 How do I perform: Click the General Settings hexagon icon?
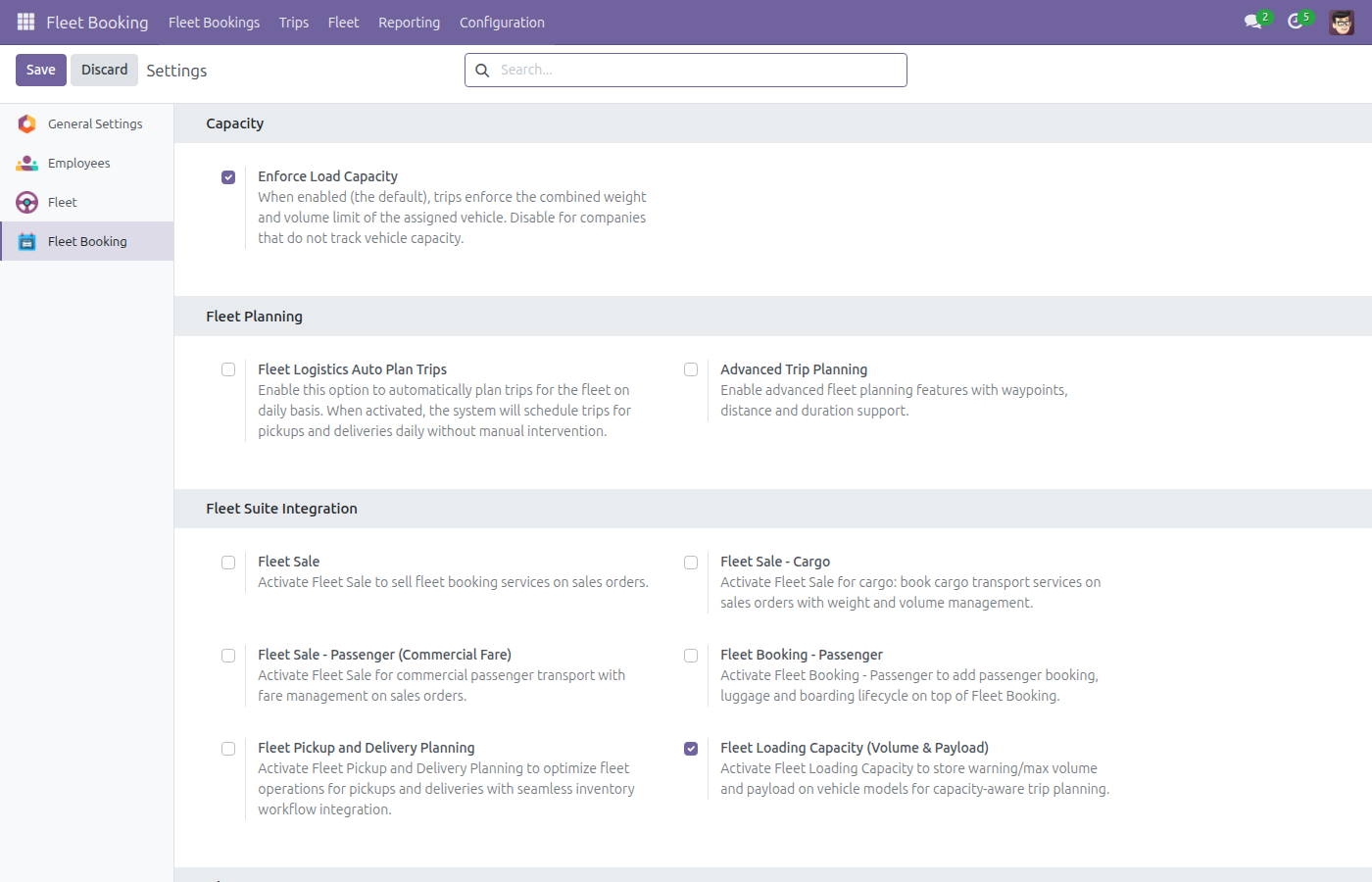coord(27,123)
